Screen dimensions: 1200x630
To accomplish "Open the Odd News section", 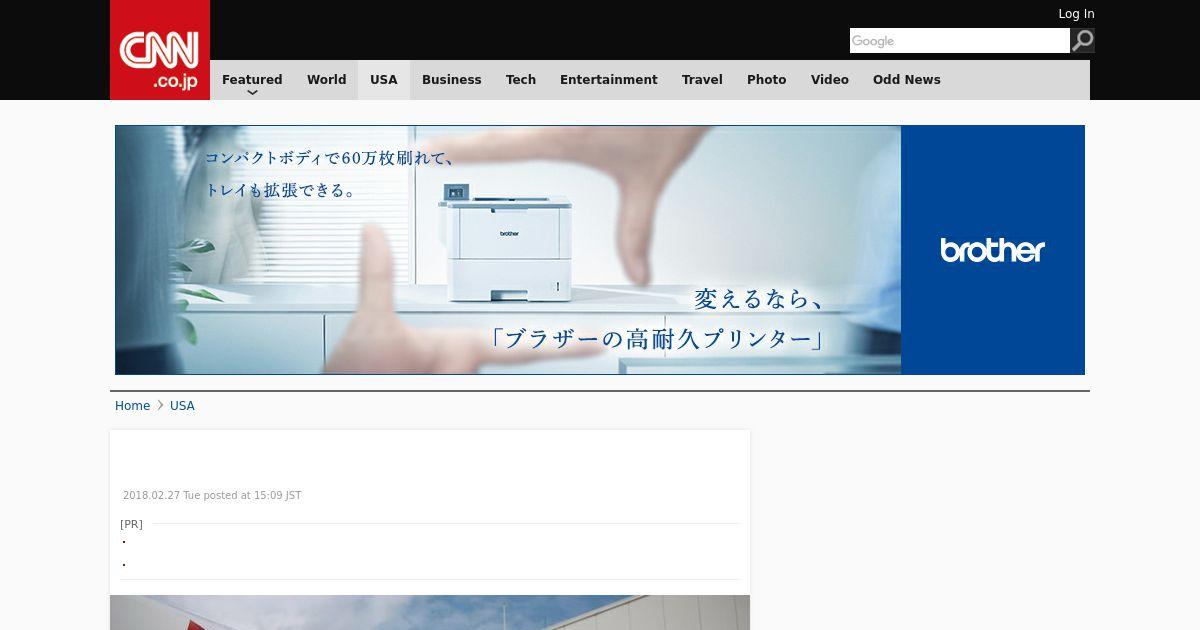I will point(907,80).
